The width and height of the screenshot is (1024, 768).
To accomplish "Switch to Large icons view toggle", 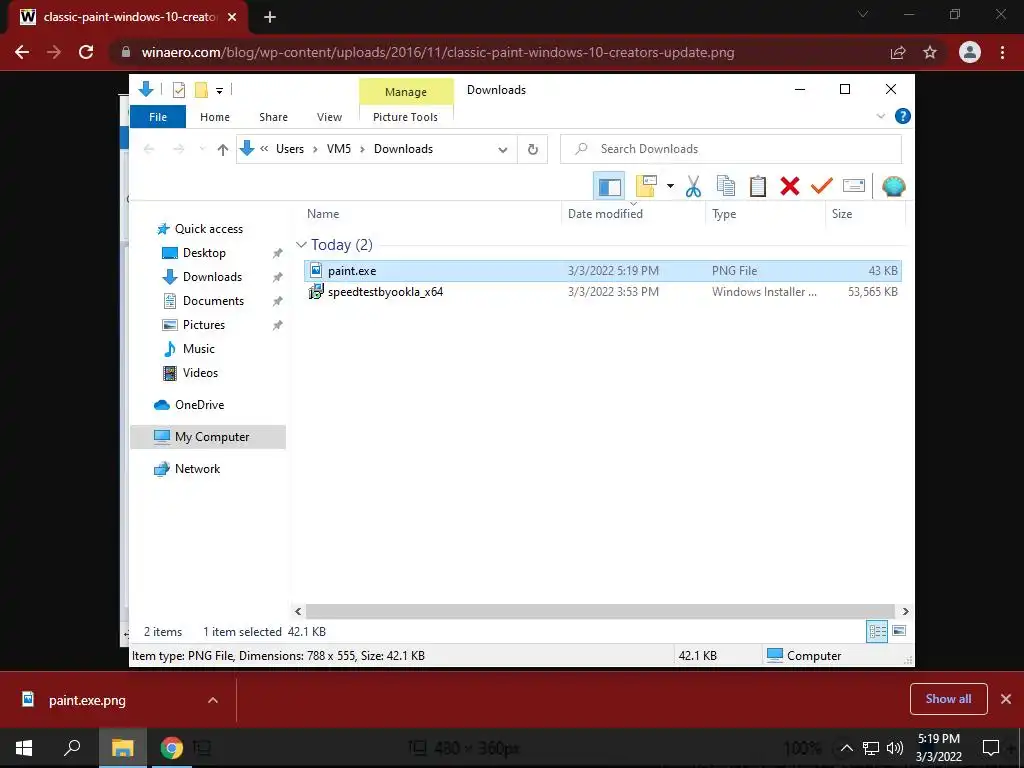I will [899, 631].
